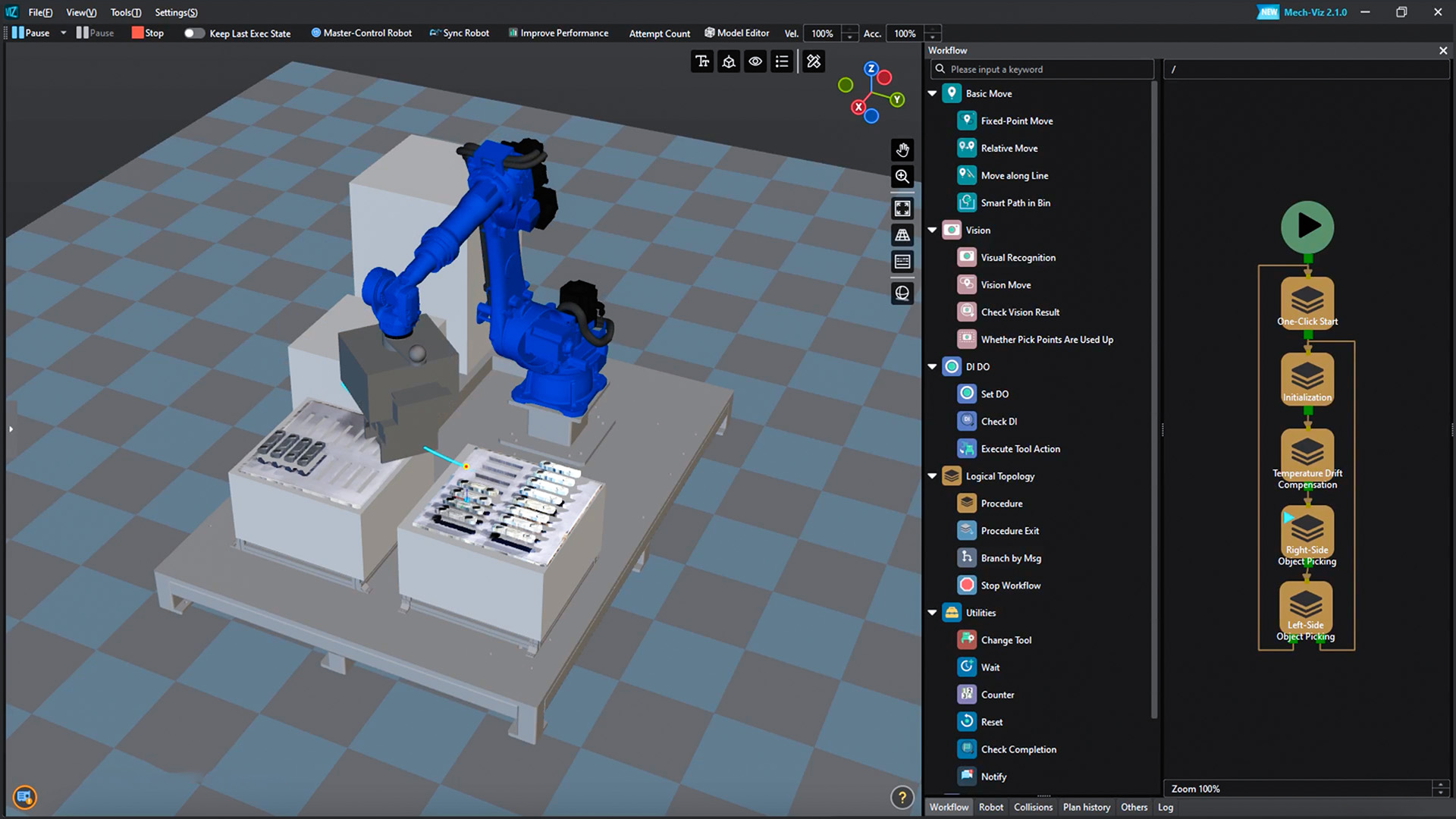Image resolution: width=1456 pixels, height=819 pixels.
Task: Collapse the Vision section
Action: point(932,230)
